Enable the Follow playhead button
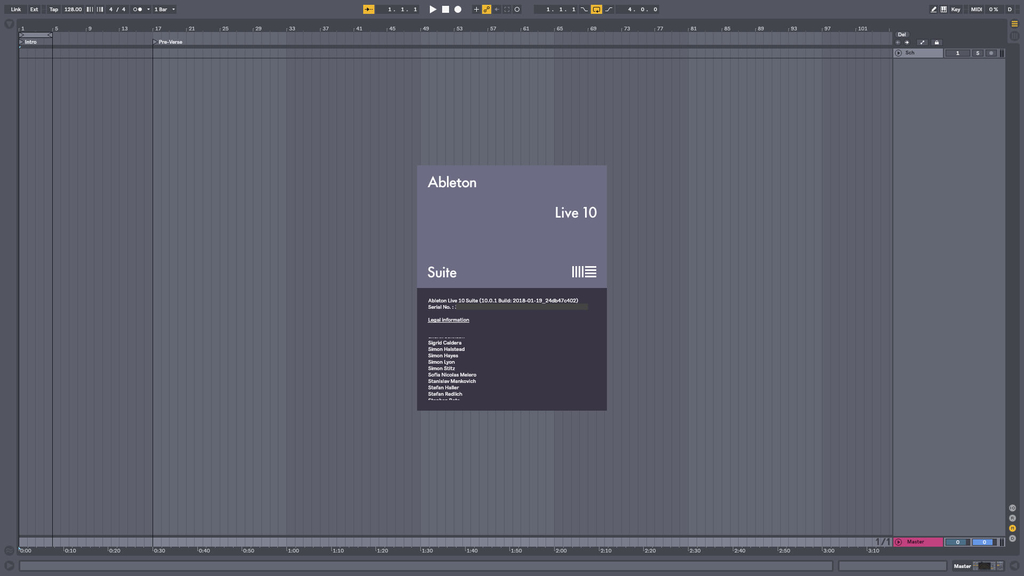Viewport: 1024px width, 576px height. [368, 8]
